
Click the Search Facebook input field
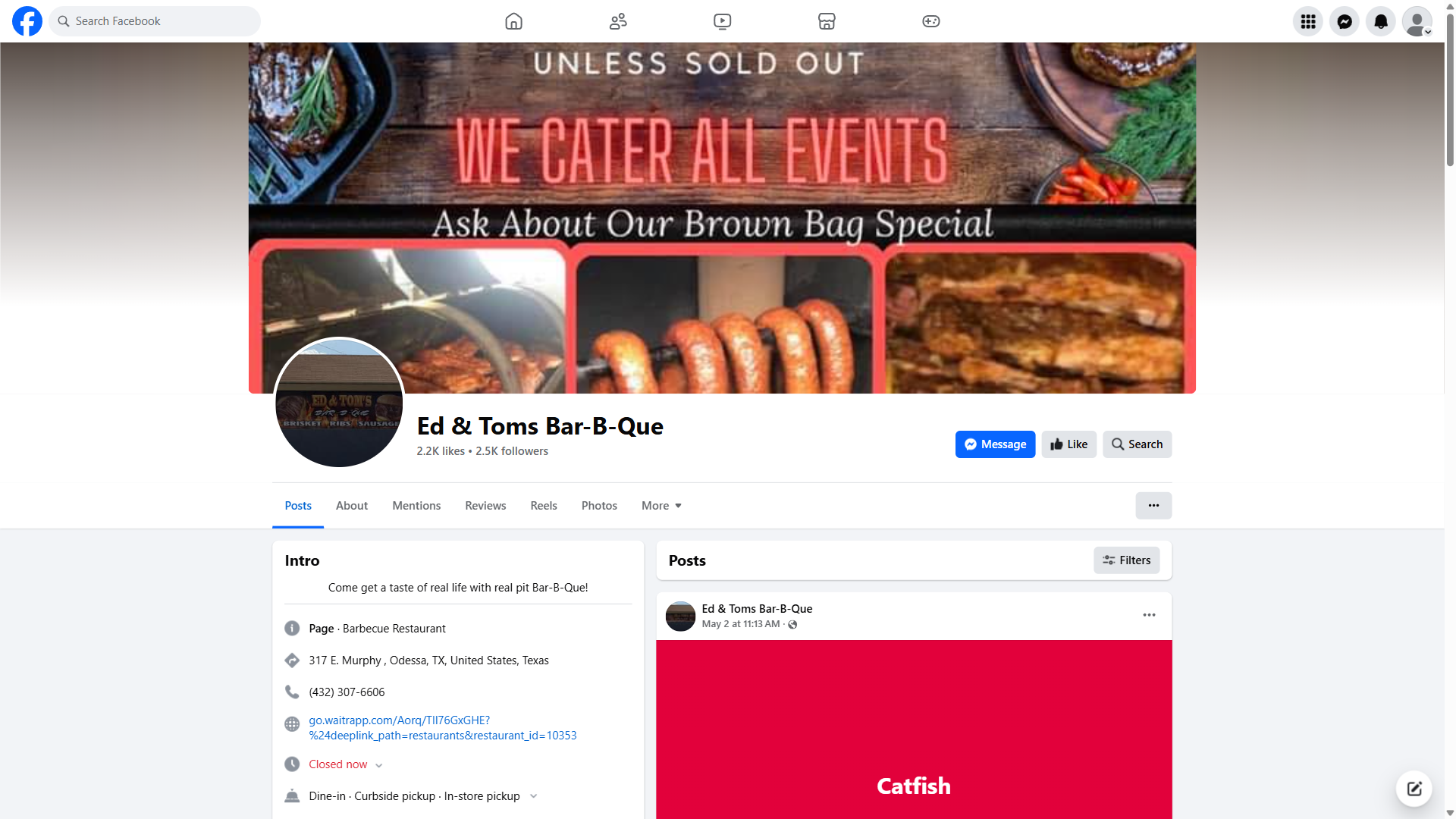tap(155, 21)
